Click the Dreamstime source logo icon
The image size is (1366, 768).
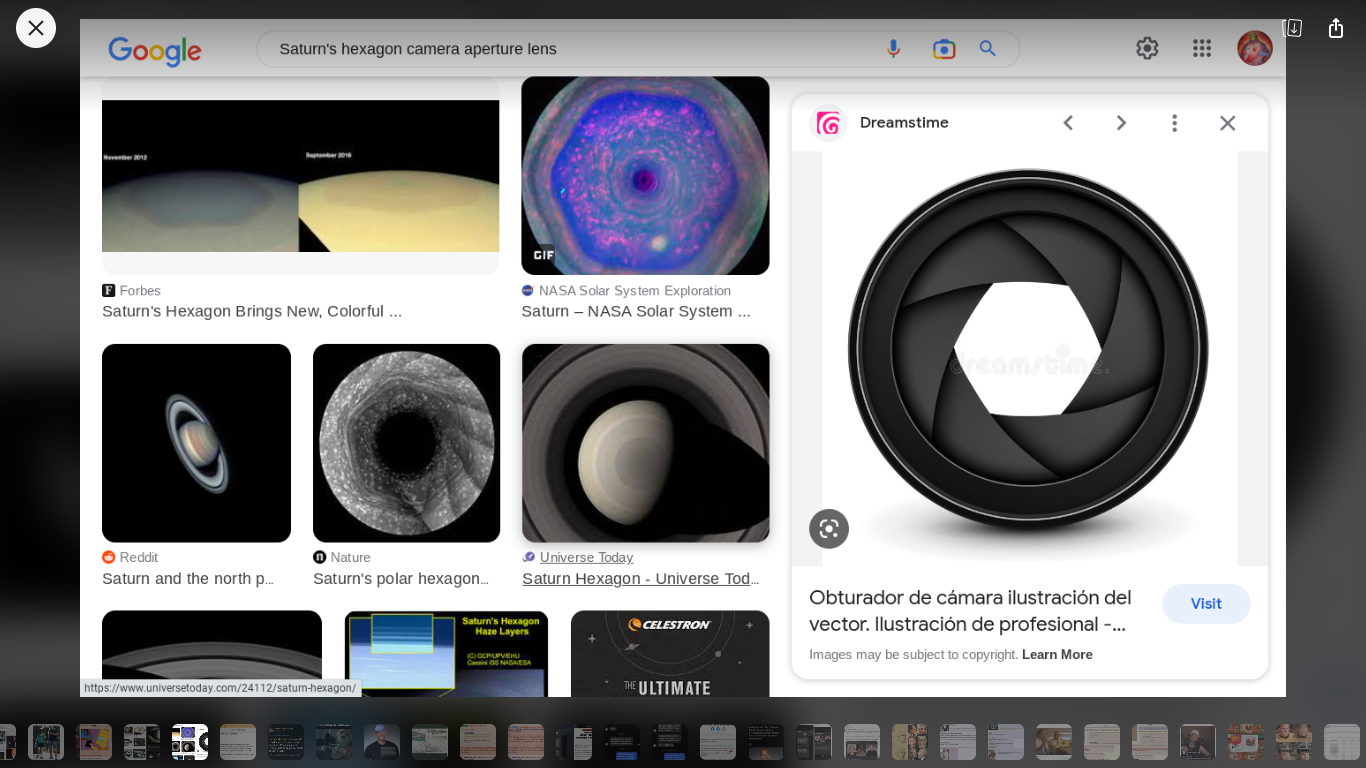(828, 123)
